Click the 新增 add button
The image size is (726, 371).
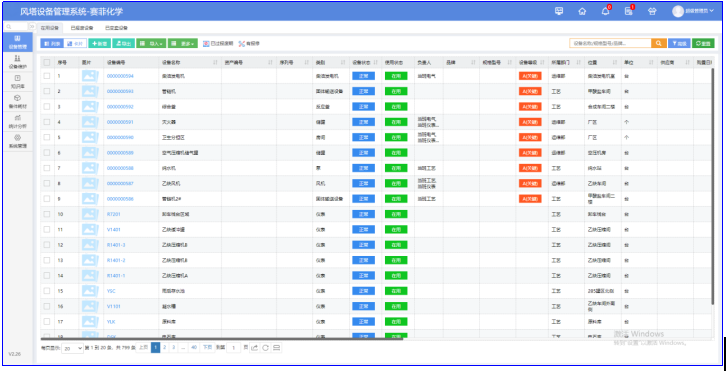coord(100,43)
